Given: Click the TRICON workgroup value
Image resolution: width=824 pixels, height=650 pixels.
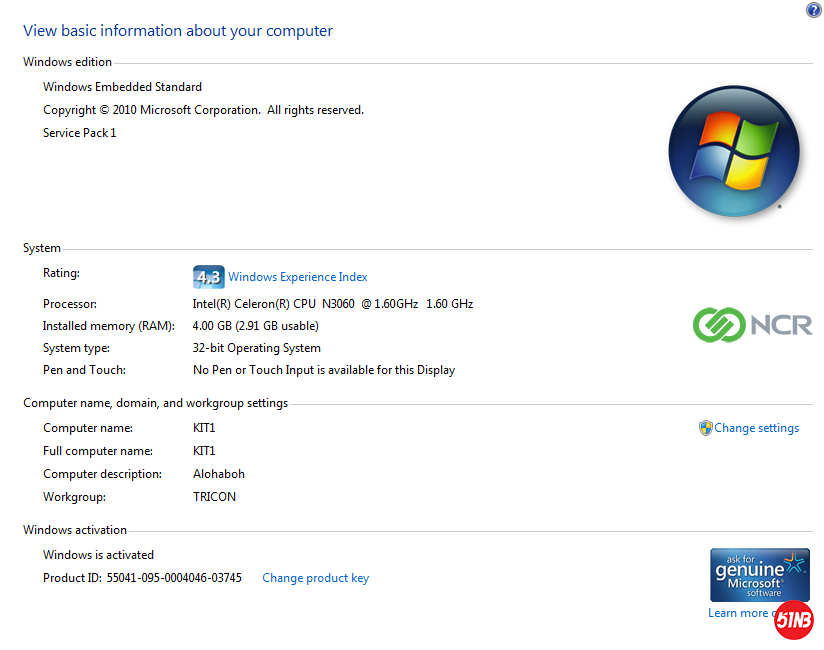Looking at the screenshot, I should point(214,497).
